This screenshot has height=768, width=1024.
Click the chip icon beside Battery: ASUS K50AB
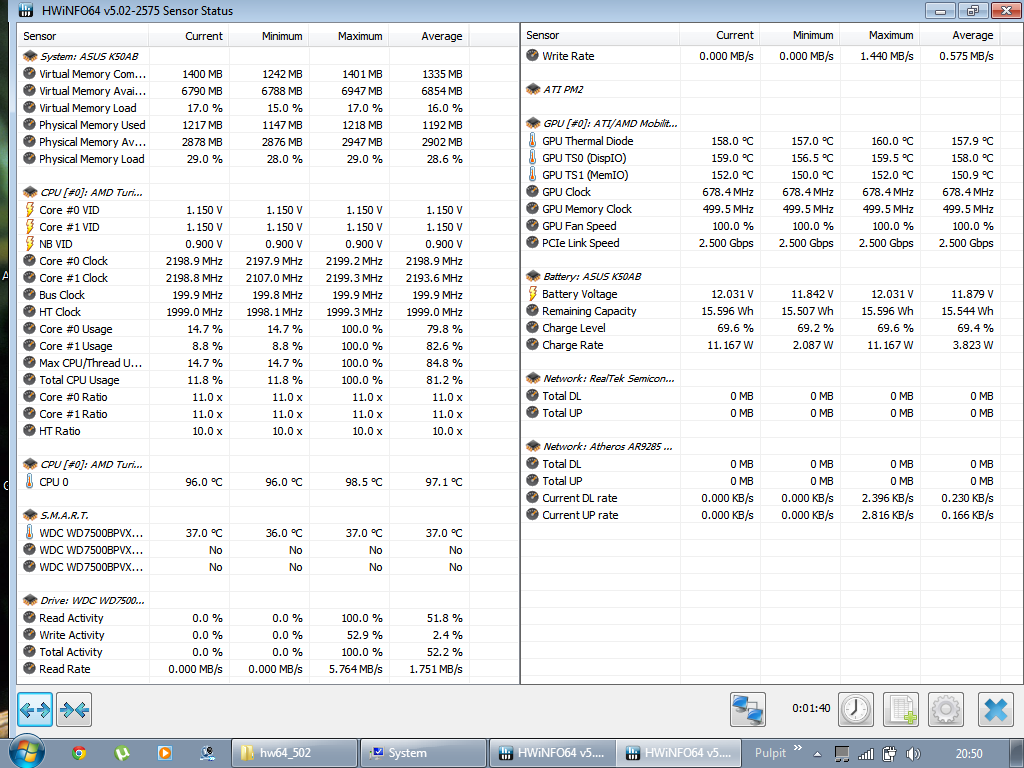533,276
